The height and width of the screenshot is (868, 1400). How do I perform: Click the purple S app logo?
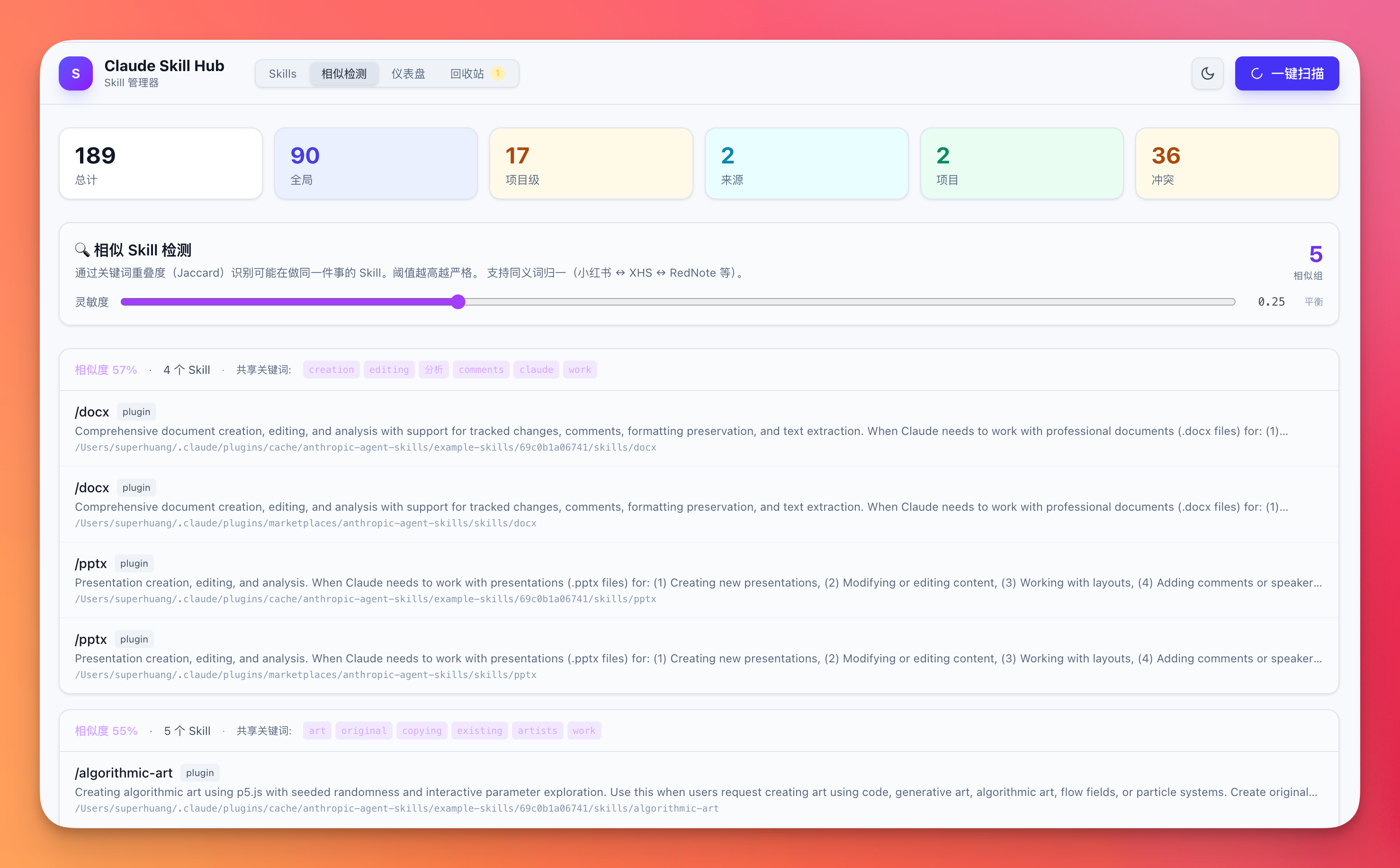pos(75,73)
